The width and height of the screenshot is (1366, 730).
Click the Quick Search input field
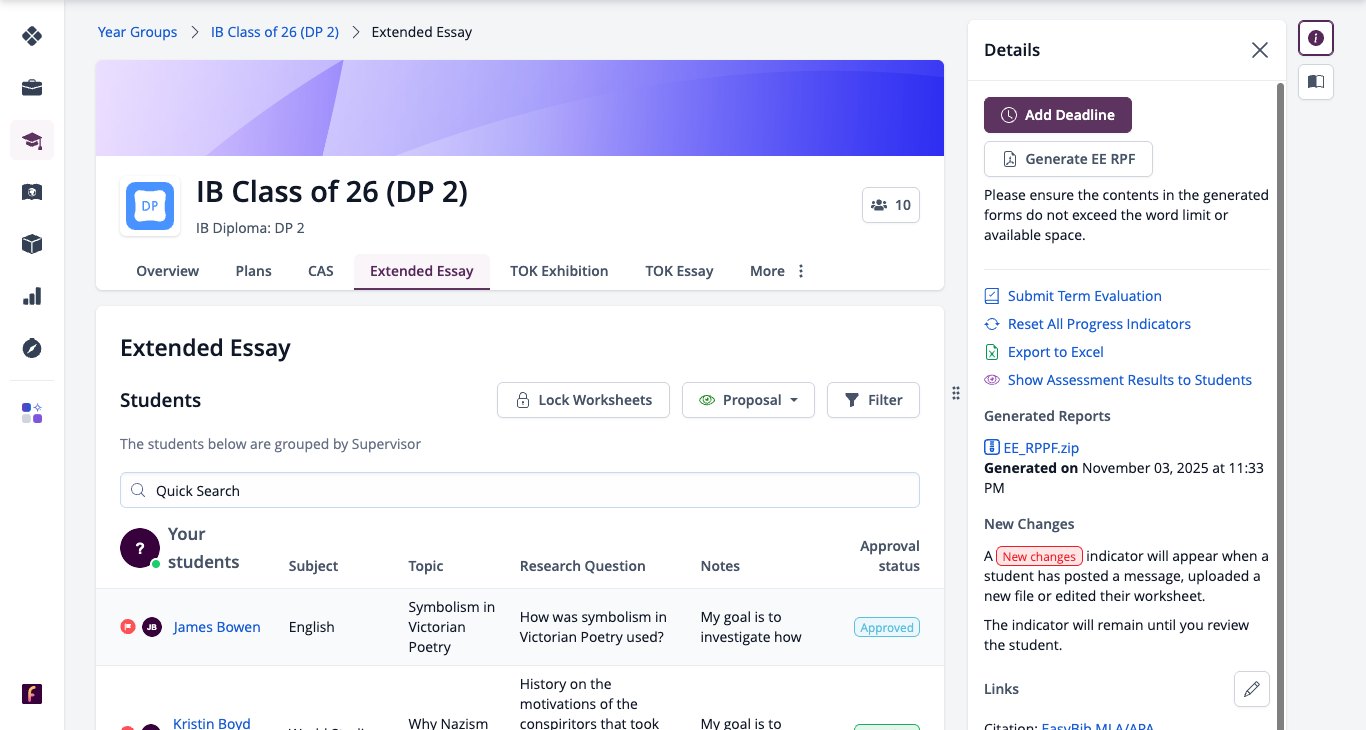tap(520, 491)
